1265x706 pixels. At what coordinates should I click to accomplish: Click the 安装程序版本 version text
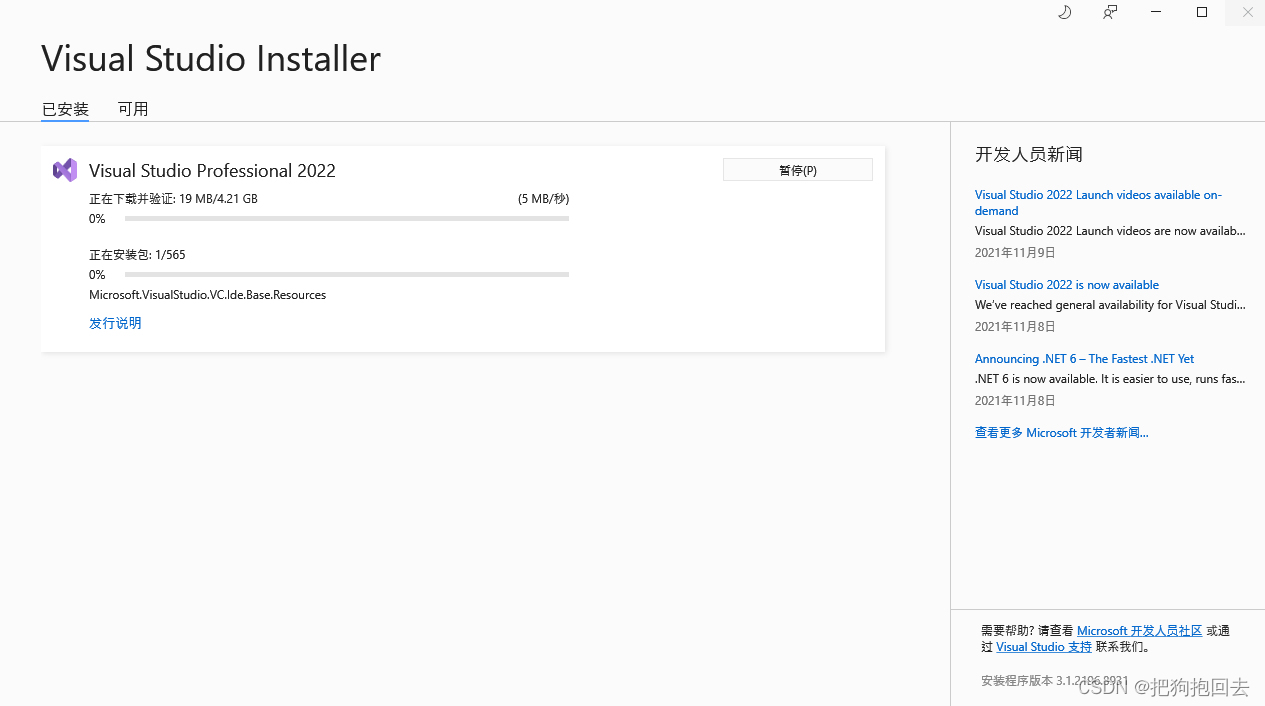tap(1054, 681)
